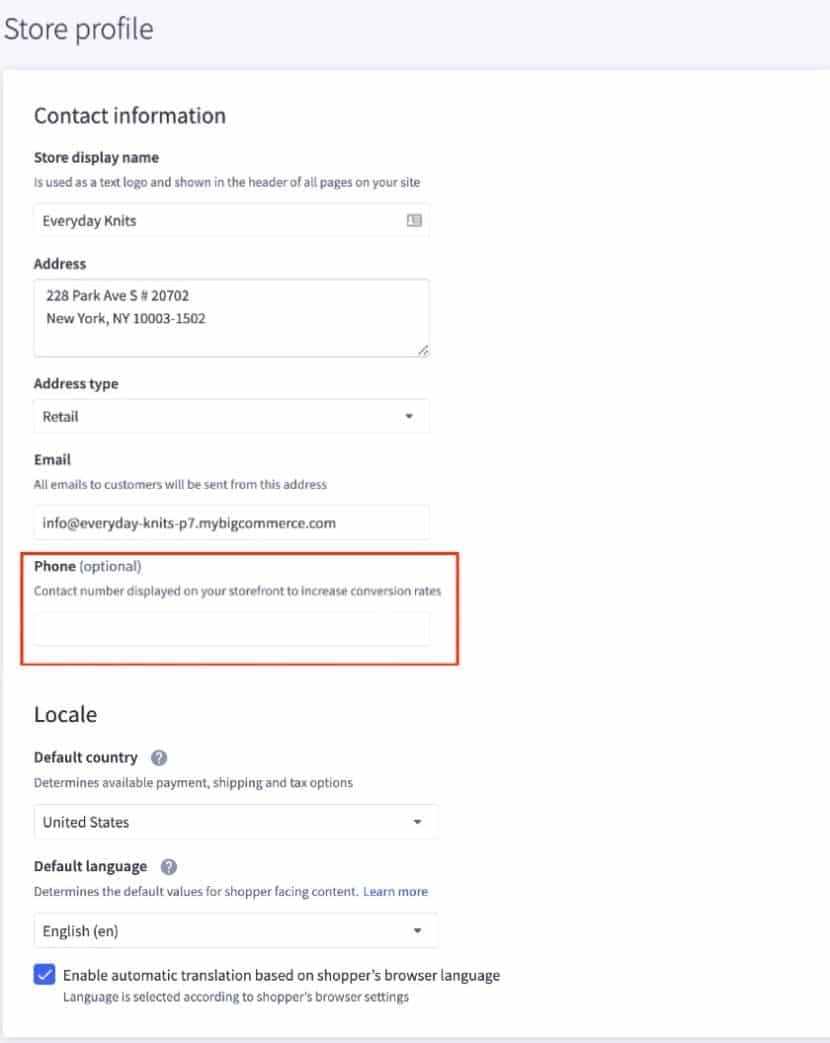Click the info@everyday-knits email field
The height and width of the screenshot is (1043, 830).
pyautogui.click(x=230, y=522)
